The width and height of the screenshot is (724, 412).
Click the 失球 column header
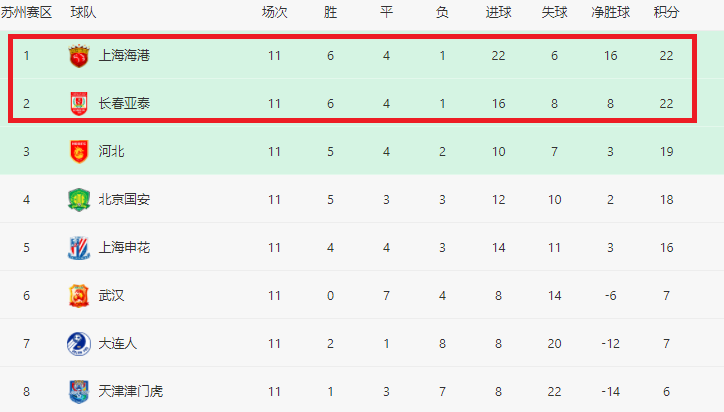[x=554, y=12]
